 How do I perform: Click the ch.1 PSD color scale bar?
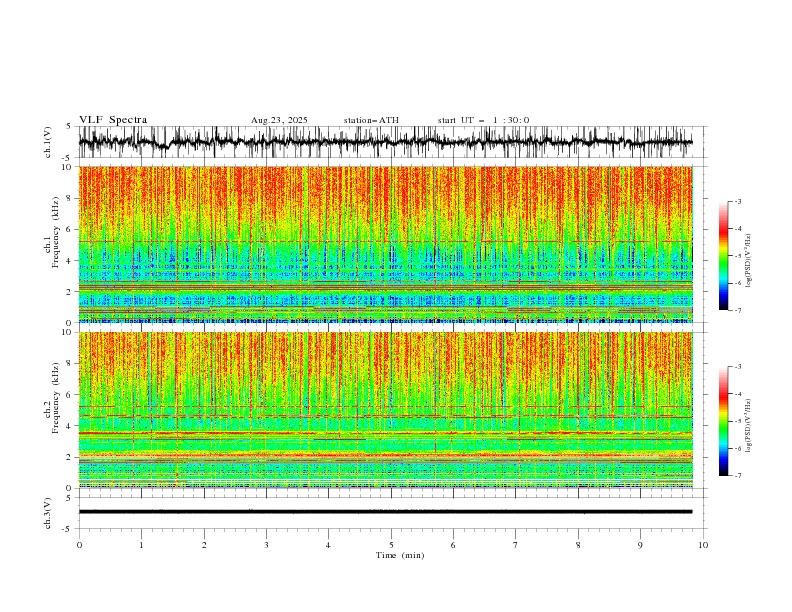(x=723, y=255)
